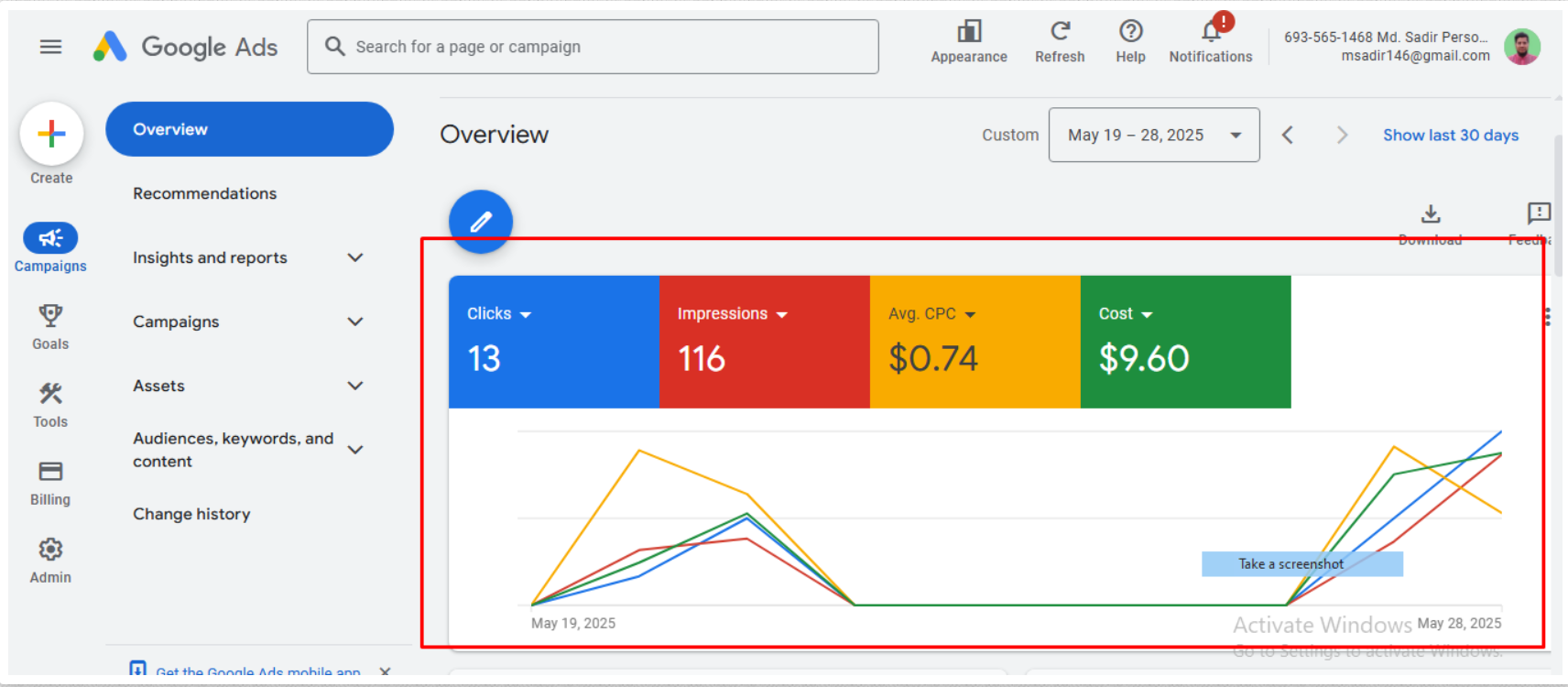Go to next date range
Viewport: 1568px width, 687px height.
click(1342, 136)
